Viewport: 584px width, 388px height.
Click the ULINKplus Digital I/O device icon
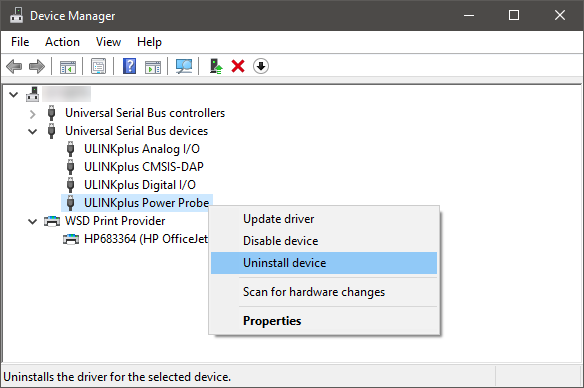coord(70,185)
